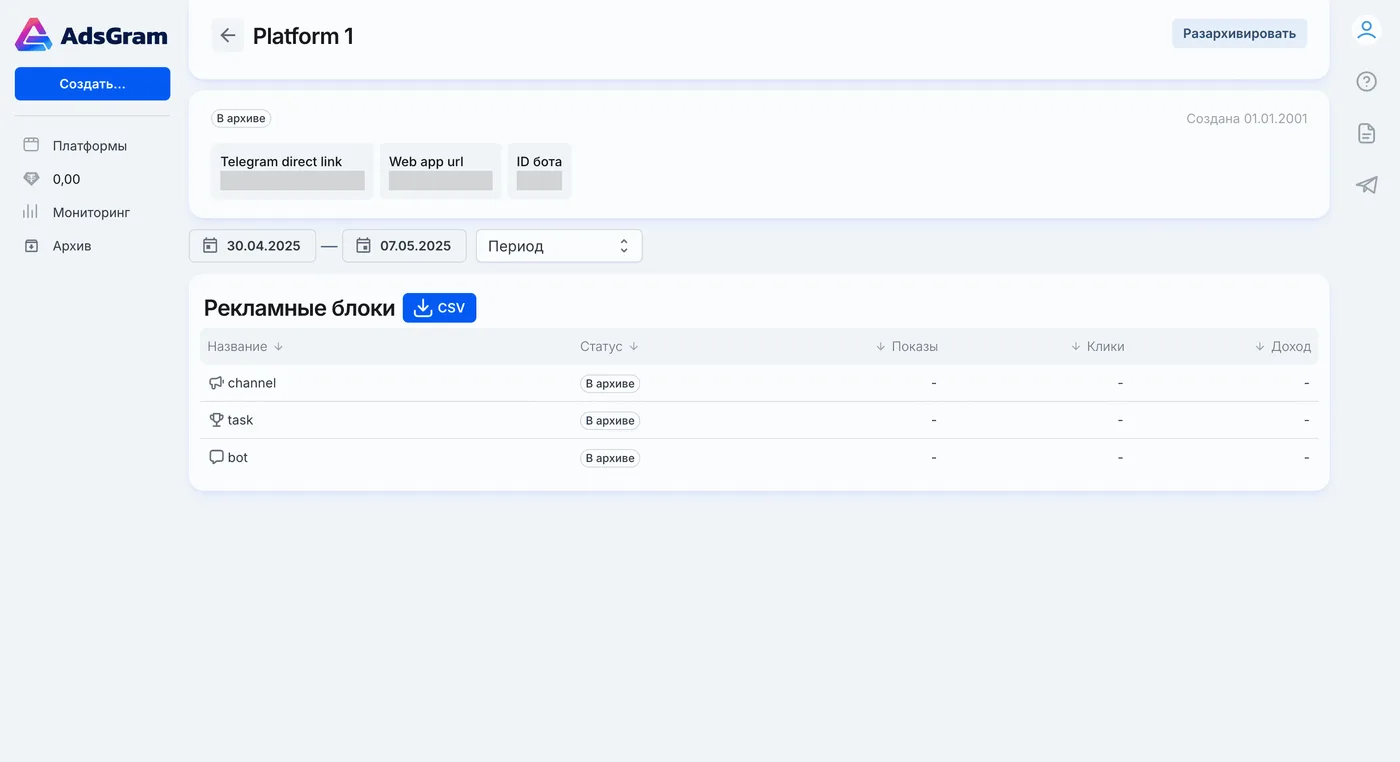Download CSV of ad blocks
Viewport: 1400px width, 762px height.
tap(440, 308)
